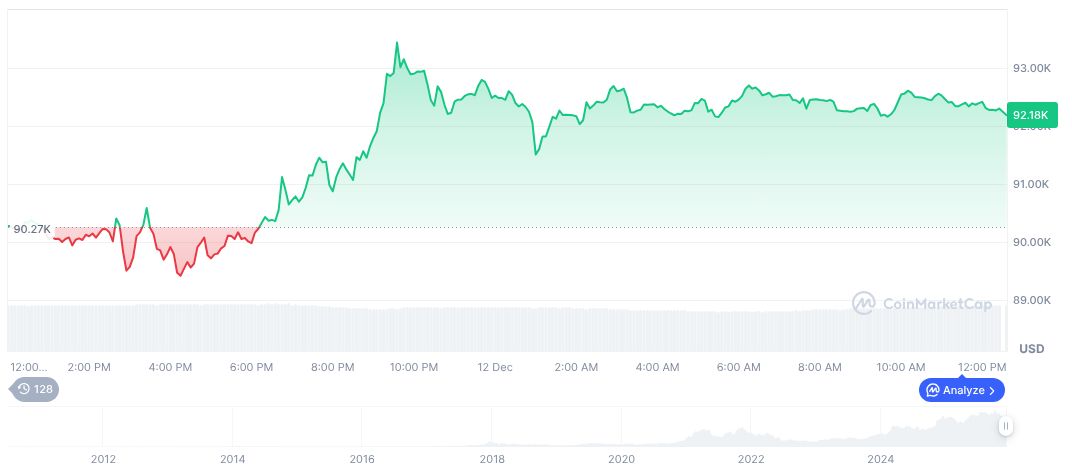
Task: Click the lowest red dip on the chart
Action: click(x=180, y=275)
